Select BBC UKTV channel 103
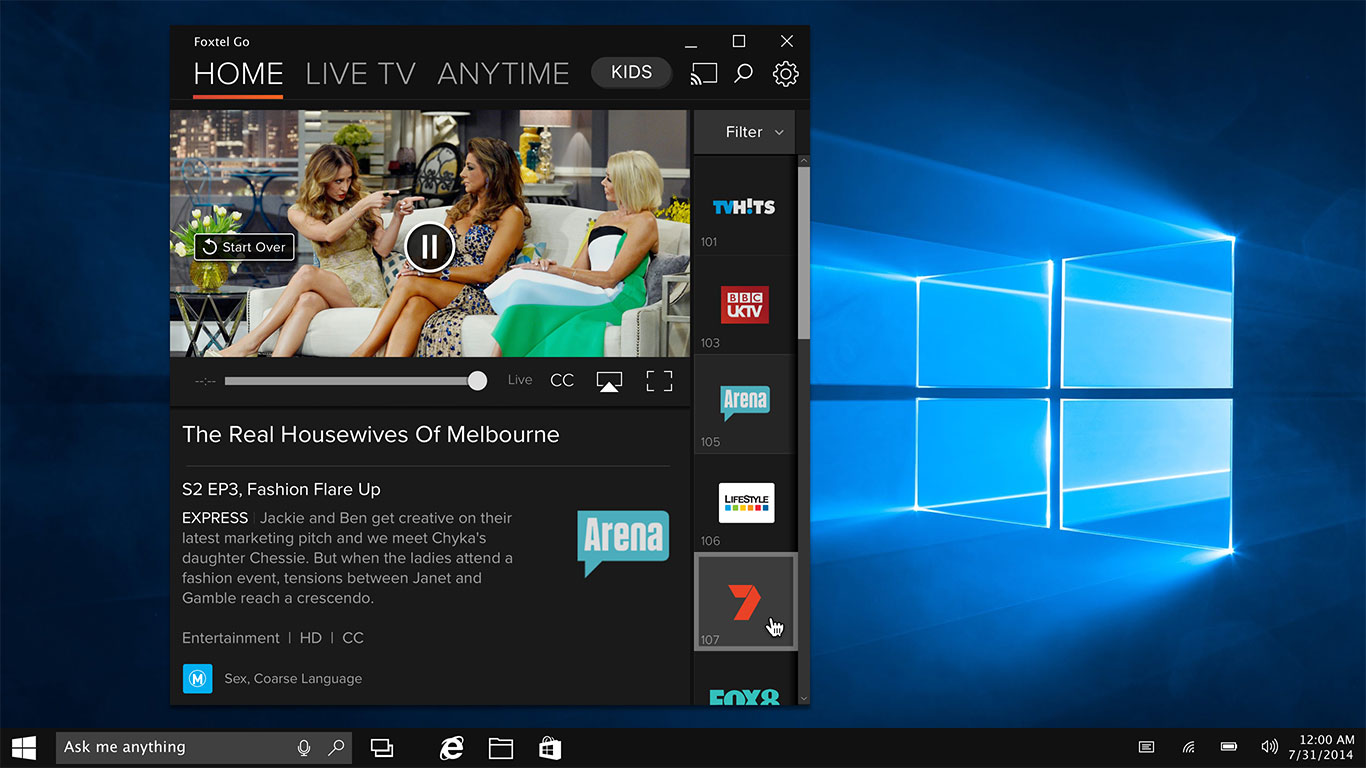1366x768 pixels. click(x=744, y=304)
